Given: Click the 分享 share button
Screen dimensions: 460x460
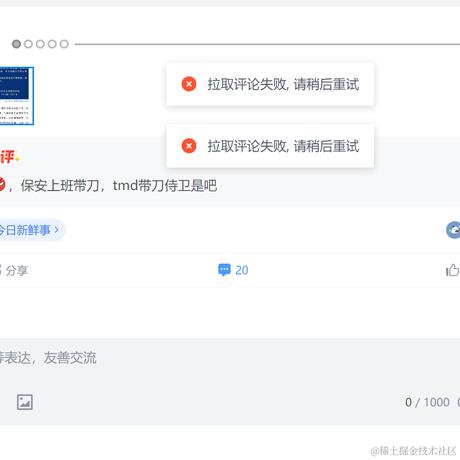Looking at the screenshot, I should [14, 270].
